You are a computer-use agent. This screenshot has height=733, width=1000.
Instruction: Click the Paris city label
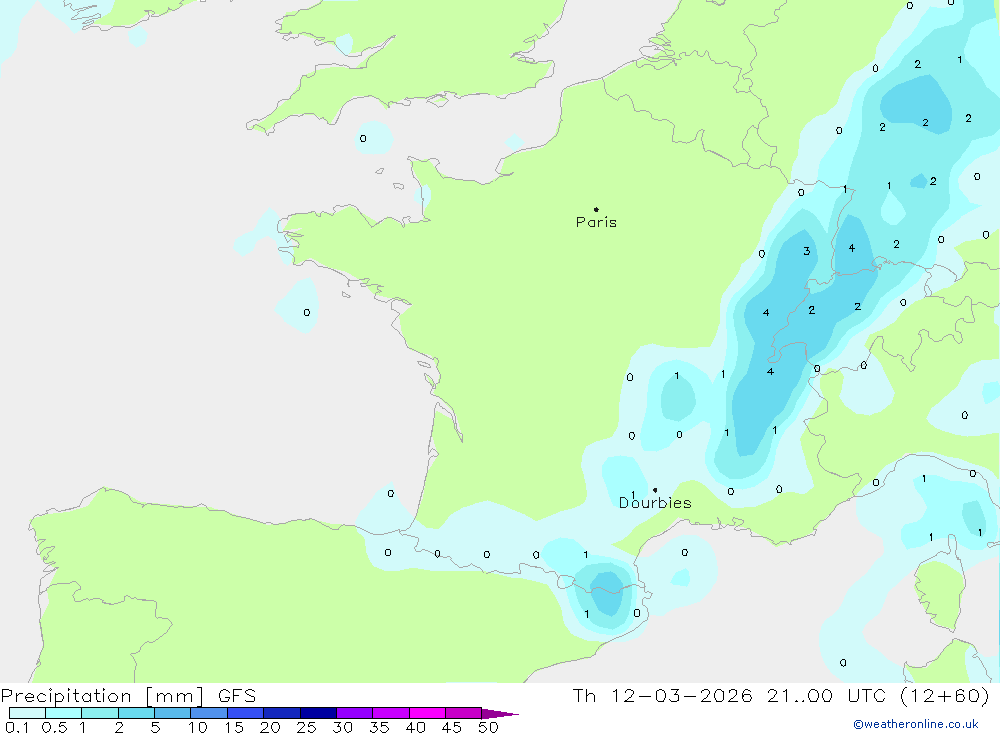(596, 222)
